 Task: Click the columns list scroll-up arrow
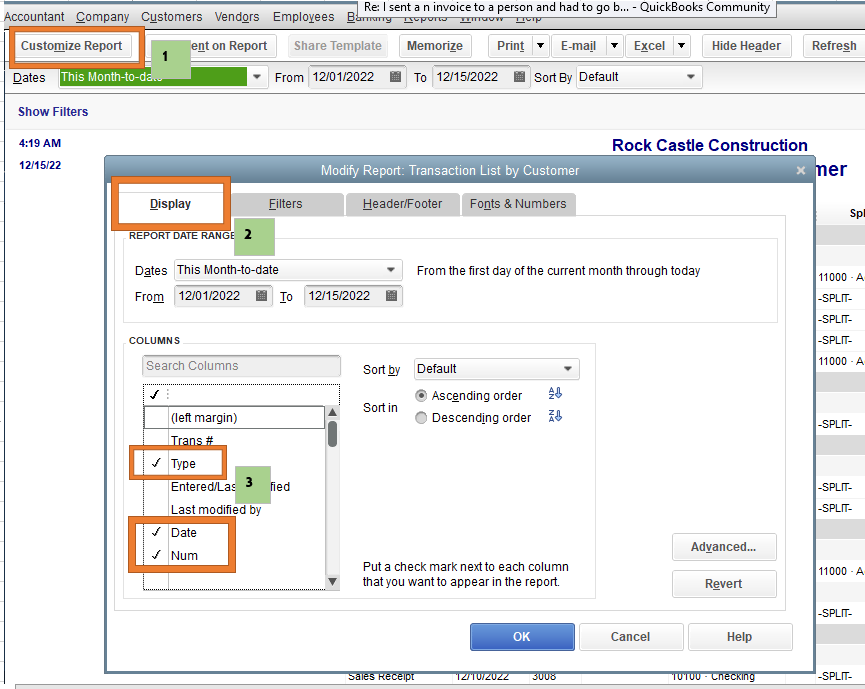[x=332, y=412]
